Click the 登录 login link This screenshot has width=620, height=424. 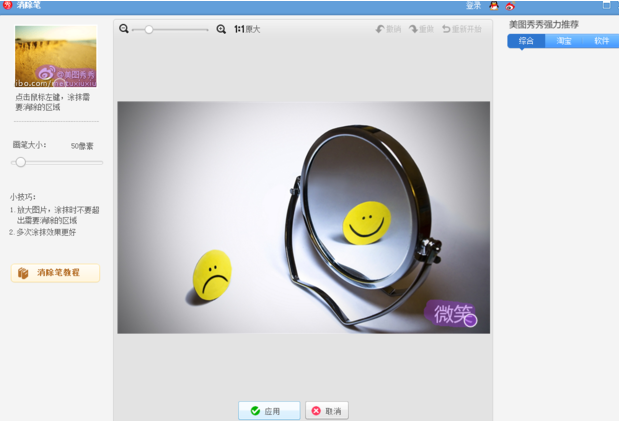473,6
